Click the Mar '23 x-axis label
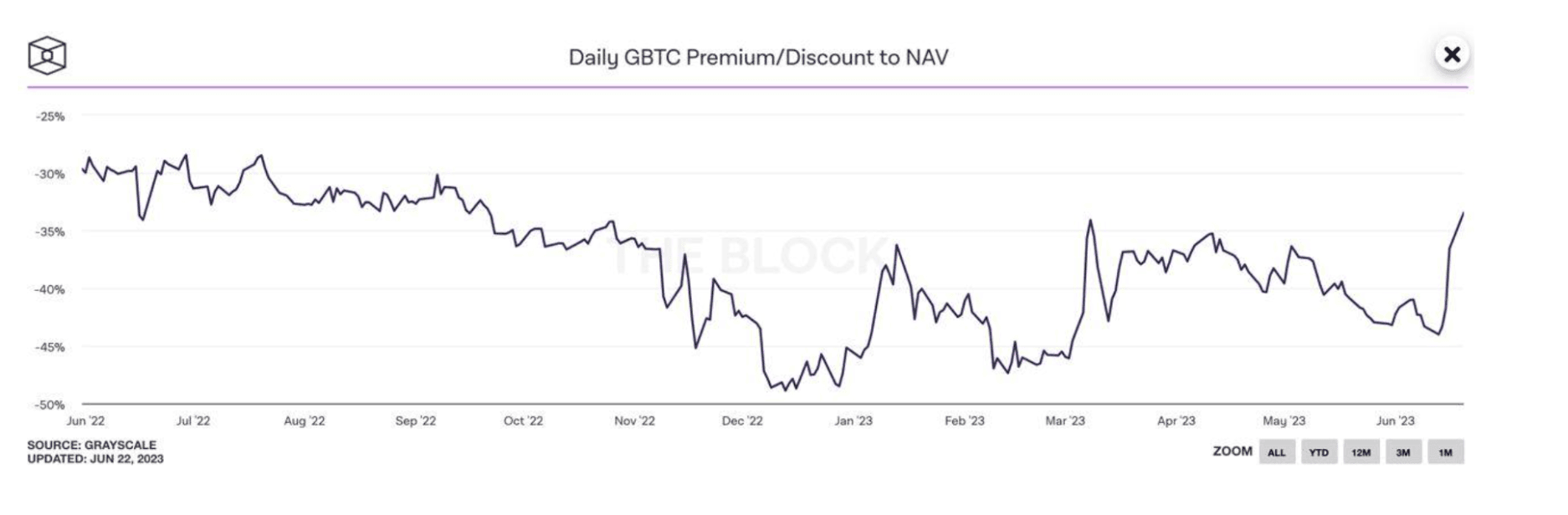Screen dimensions: 1568x515 1064,421
